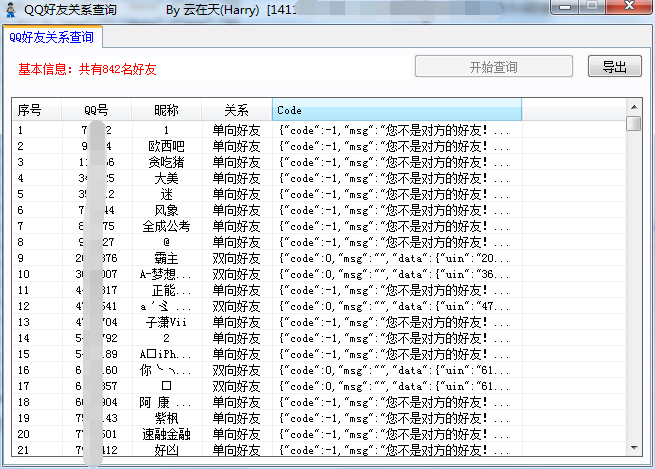Click the 导出 button
Screen dimensions: 655x469
point(614,67)
